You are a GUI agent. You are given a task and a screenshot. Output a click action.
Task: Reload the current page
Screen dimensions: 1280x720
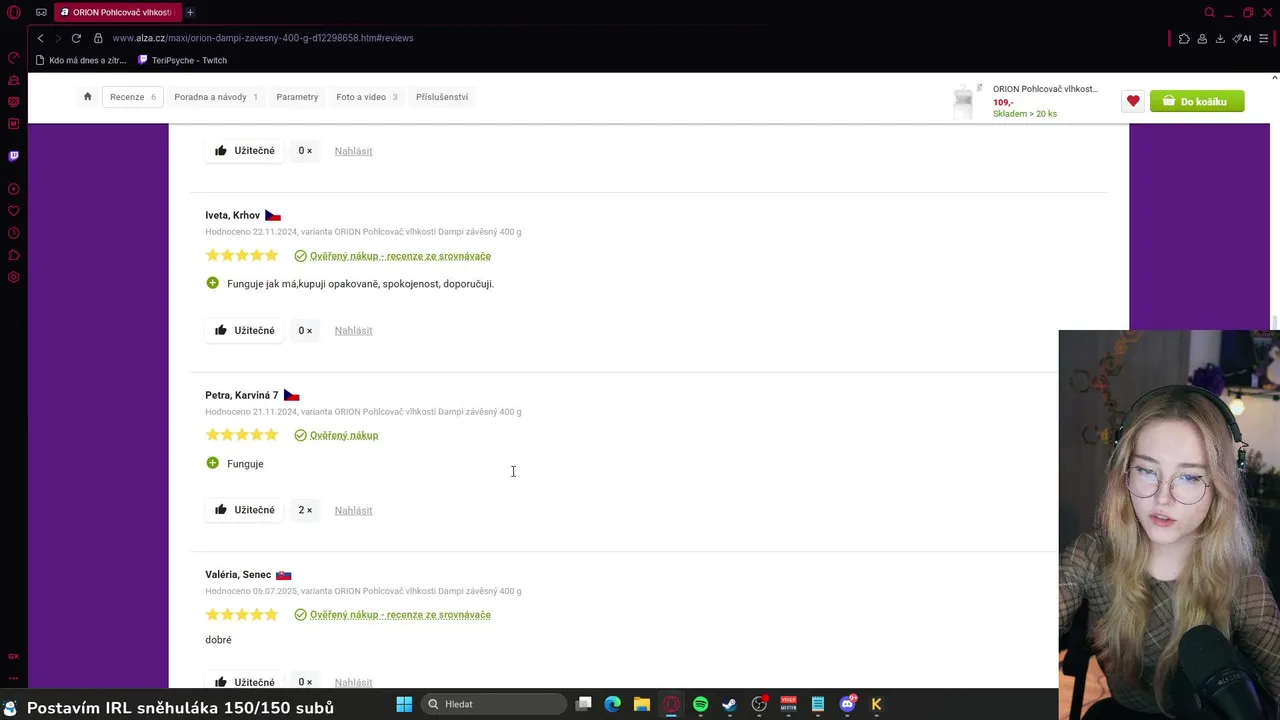click(76, 38)
